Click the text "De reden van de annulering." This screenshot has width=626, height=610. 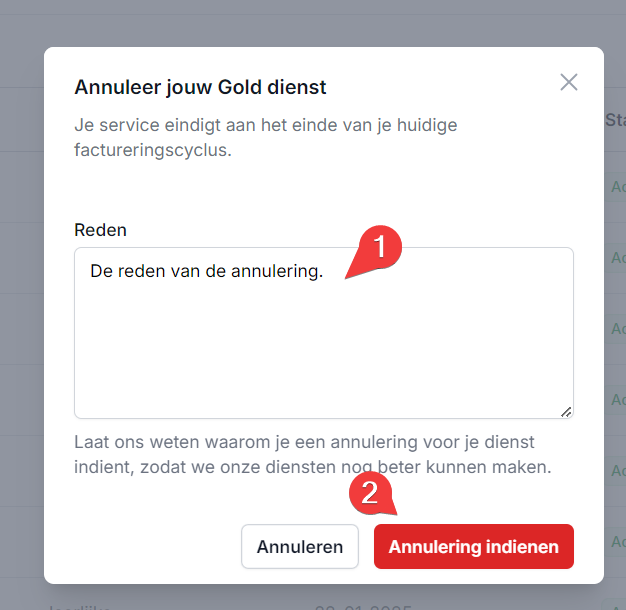coord(206,272)
